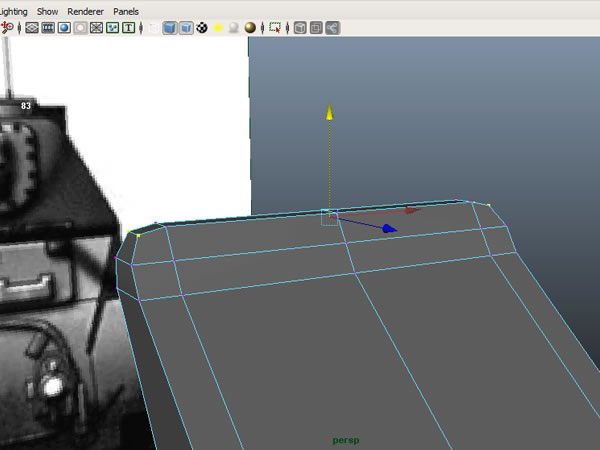Screen dimensions: 600x450
Task: Toggle the viewport grid display
Action: tap(31, 27)
